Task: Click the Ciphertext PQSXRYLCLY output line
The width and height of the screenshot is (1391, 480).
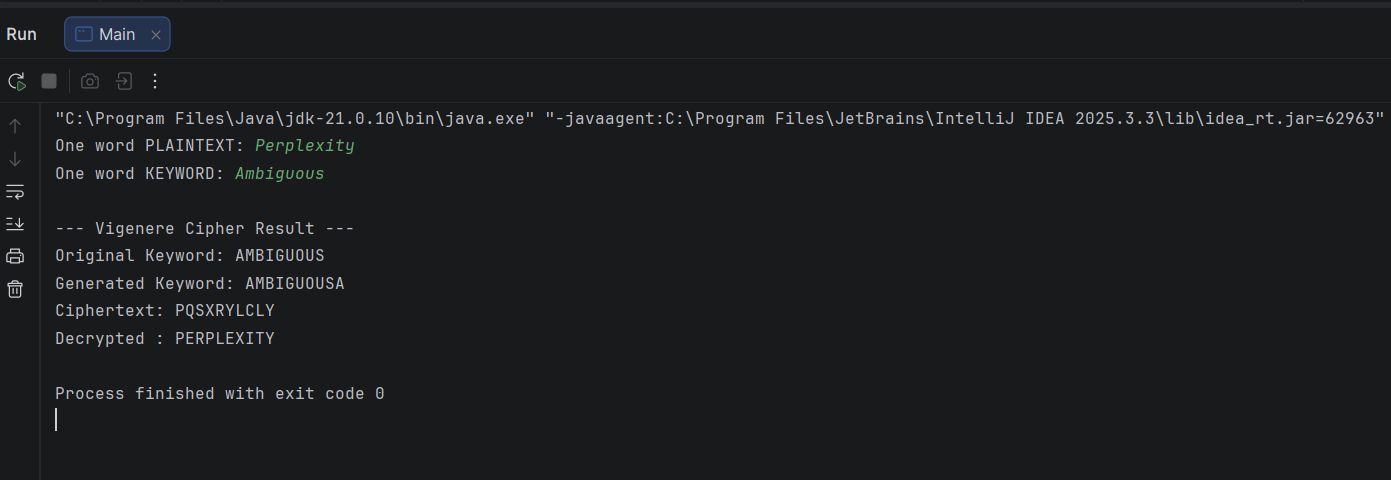Action: 165,311
